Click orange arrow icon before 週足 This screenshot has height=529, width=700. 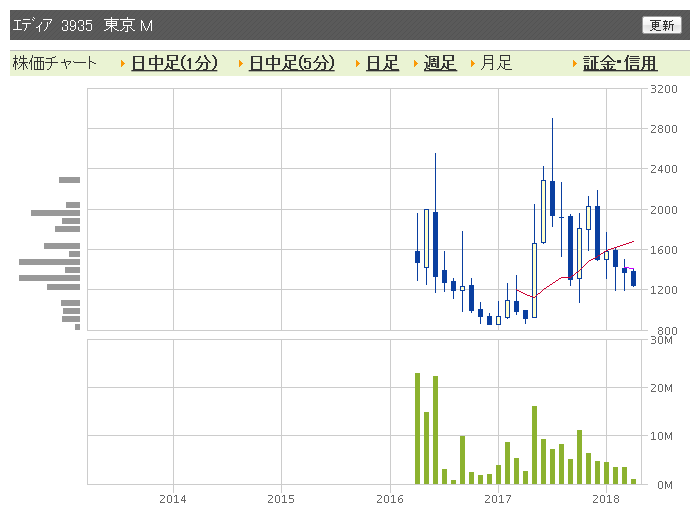pos(416,64)
